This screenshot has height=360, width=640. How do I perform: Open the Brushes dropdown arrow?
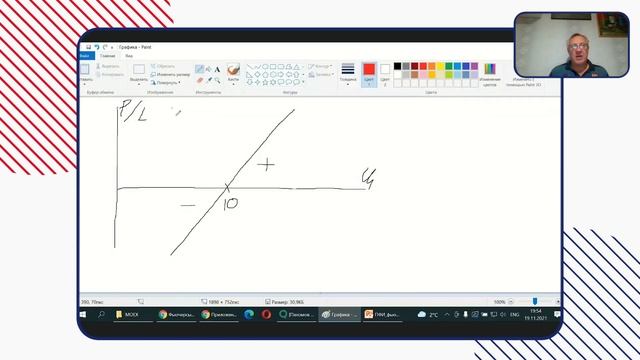pyautogui.click(x=233, y=84)
